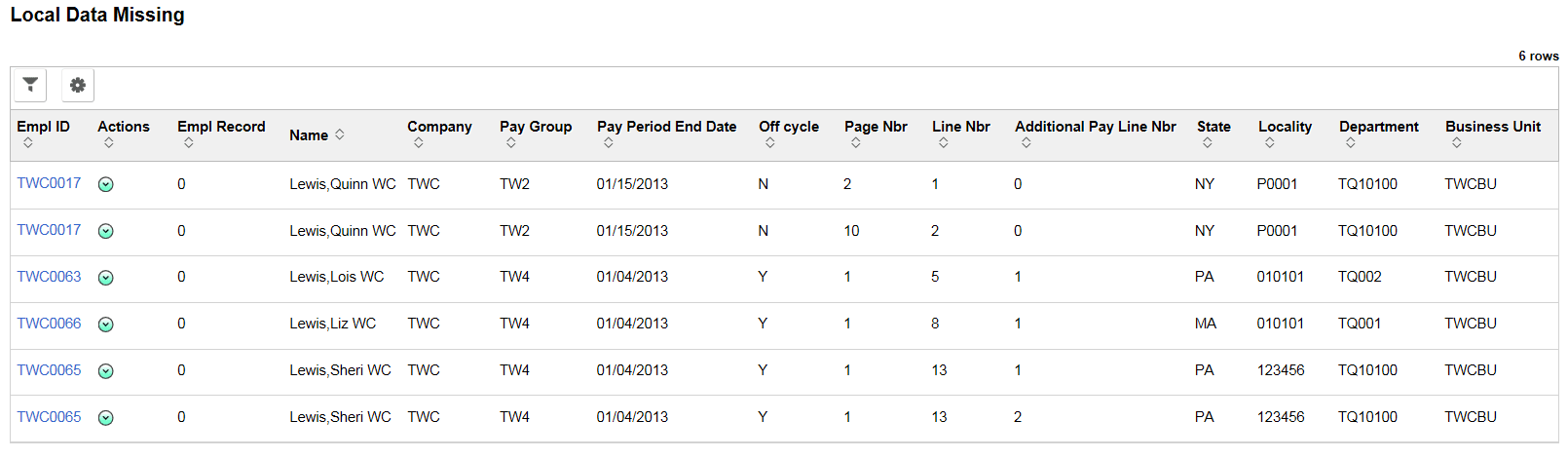Sort by the Company column
This screenshot has height=459, width=1568.
[x=419, y=143]
